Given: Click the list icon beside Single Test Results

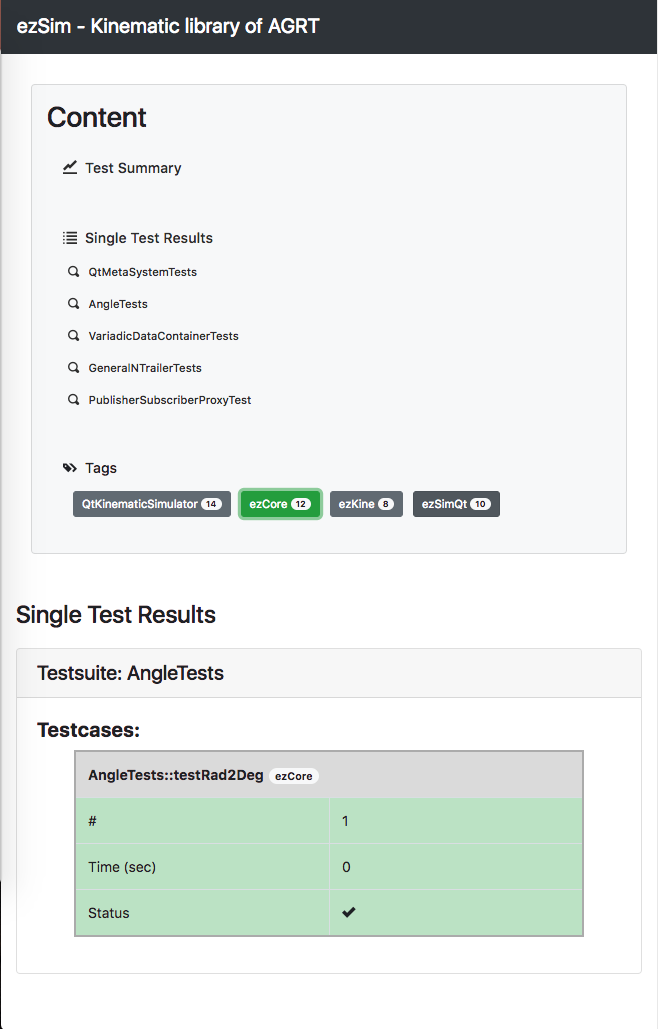Looking at the screenshot, I should pos(70,238).
